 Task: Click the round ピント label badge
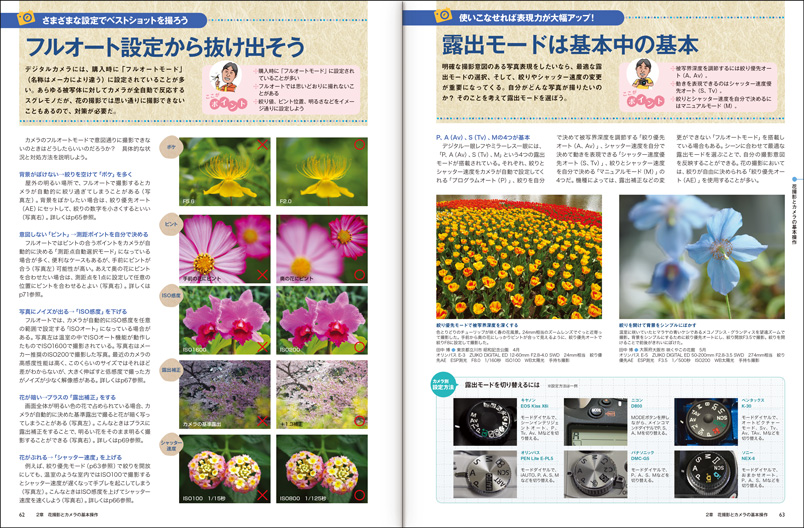[171, 224]
